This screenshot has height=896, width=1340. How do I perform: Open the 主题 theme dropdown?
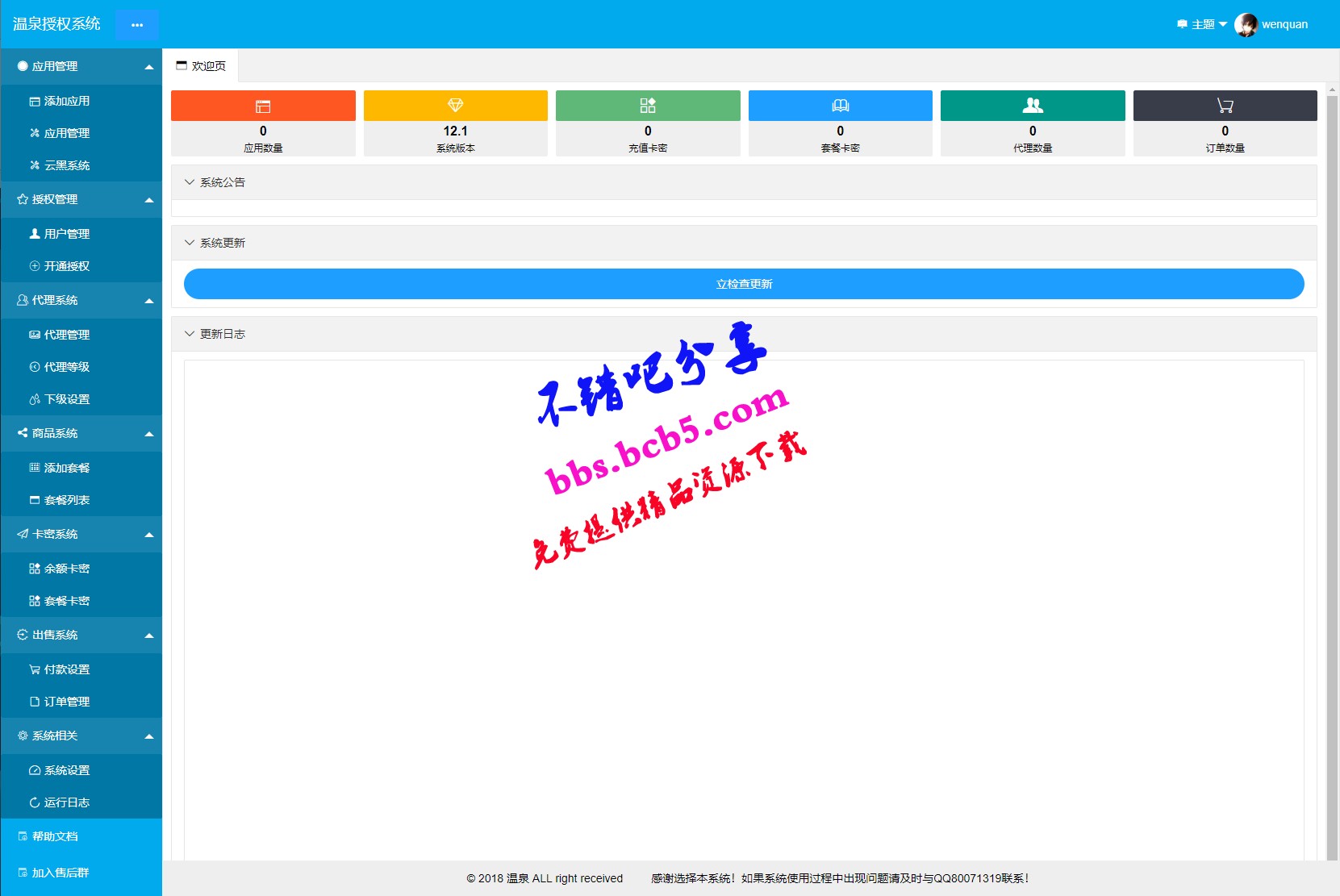click(x=1202, y=24)
